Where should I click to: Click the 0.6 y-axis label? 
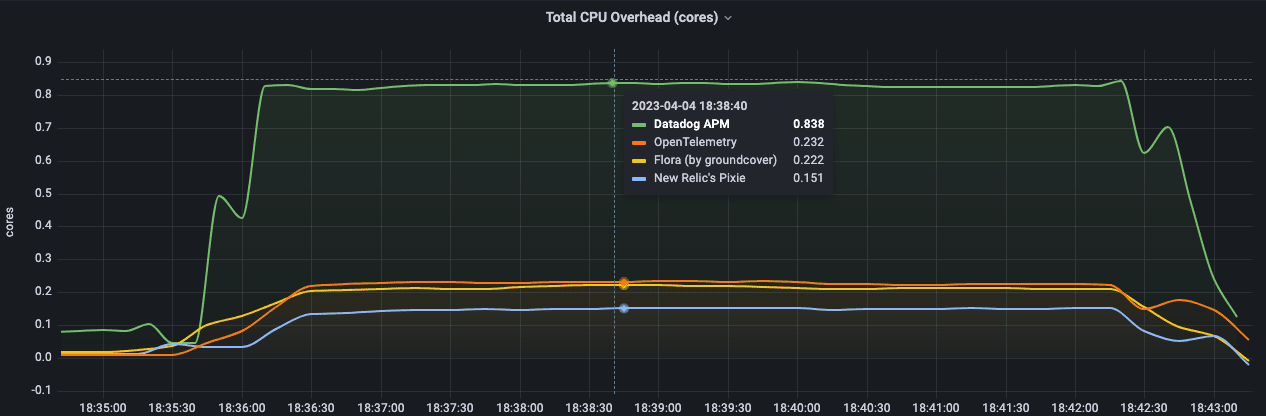point(43,160)
